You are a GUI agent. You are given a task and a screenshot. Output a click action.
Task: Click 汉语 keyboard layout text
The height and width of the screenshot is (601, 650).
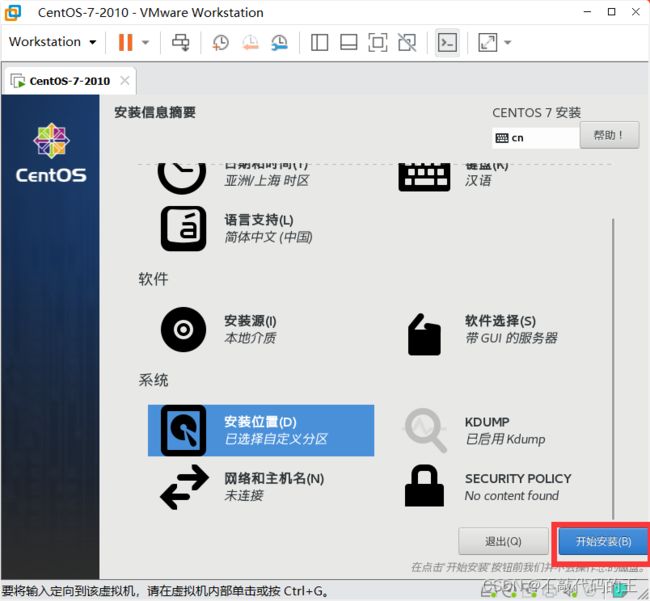tap(478, 180)
